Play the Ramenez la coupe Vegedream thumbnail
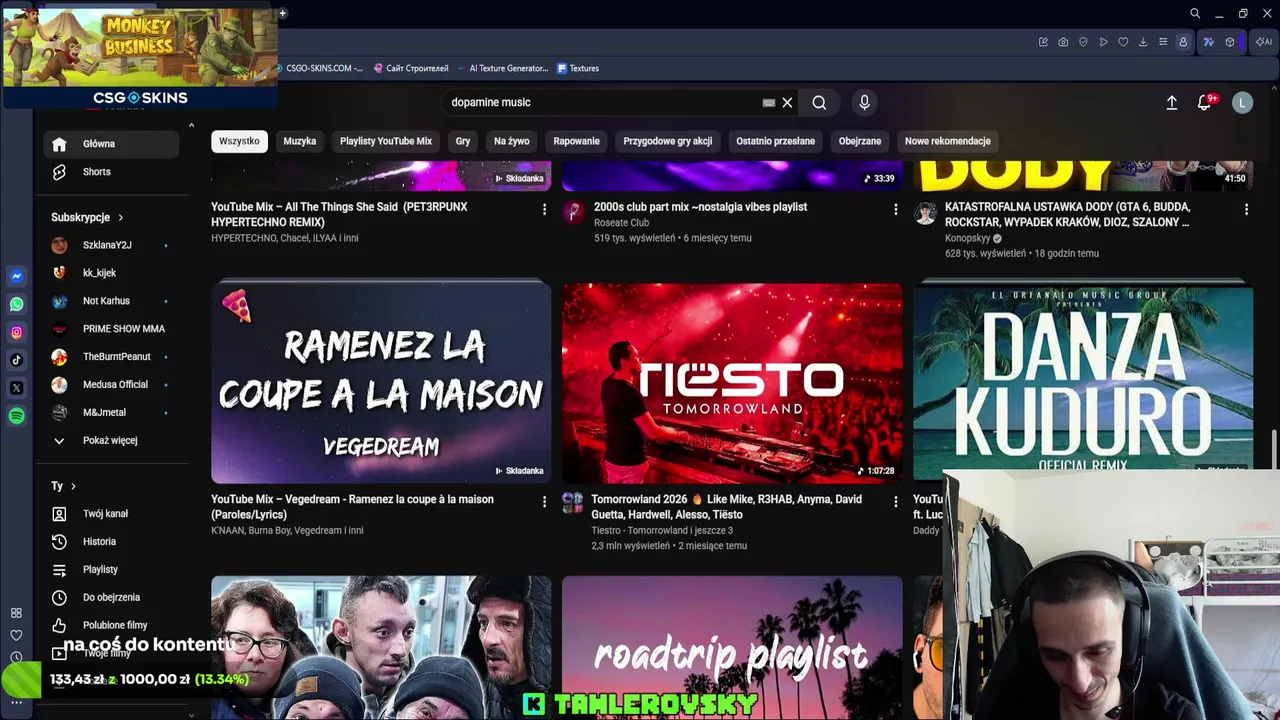1280x720 pixels. pos(381,382)
